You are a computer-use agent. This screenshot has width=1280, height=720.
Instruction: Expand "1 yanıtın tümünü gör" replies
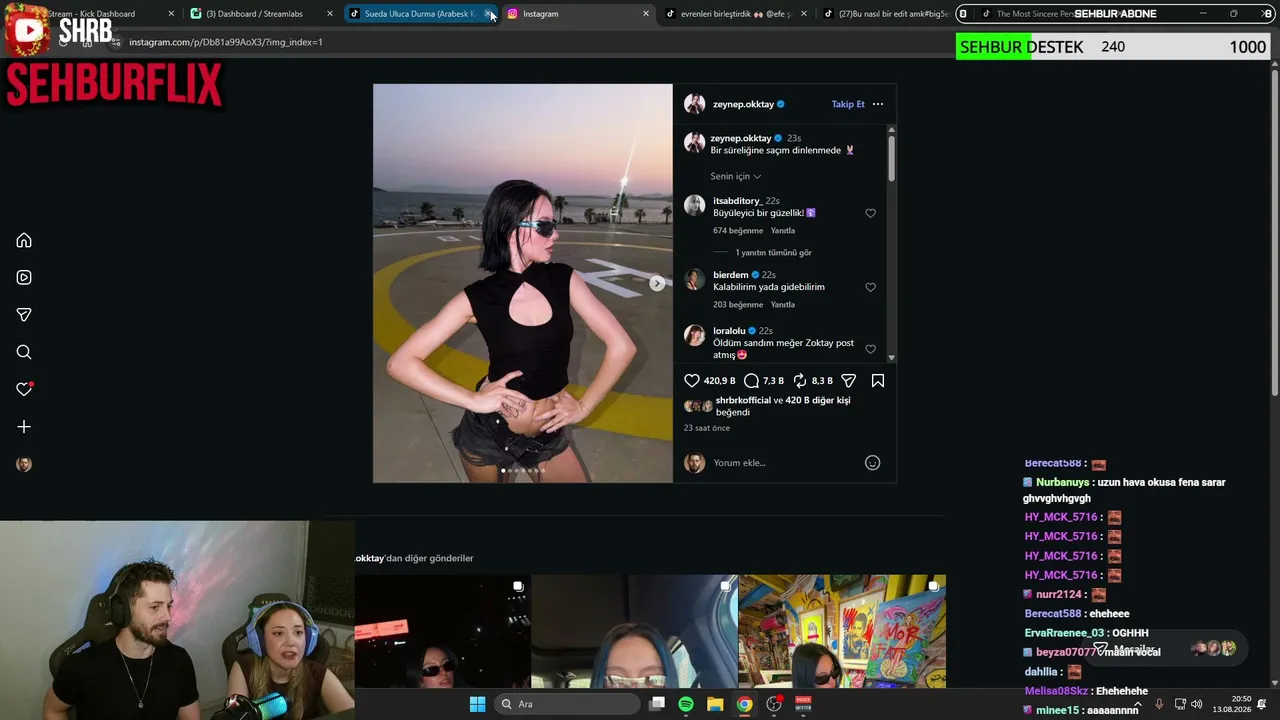click(x=773, y=253)
